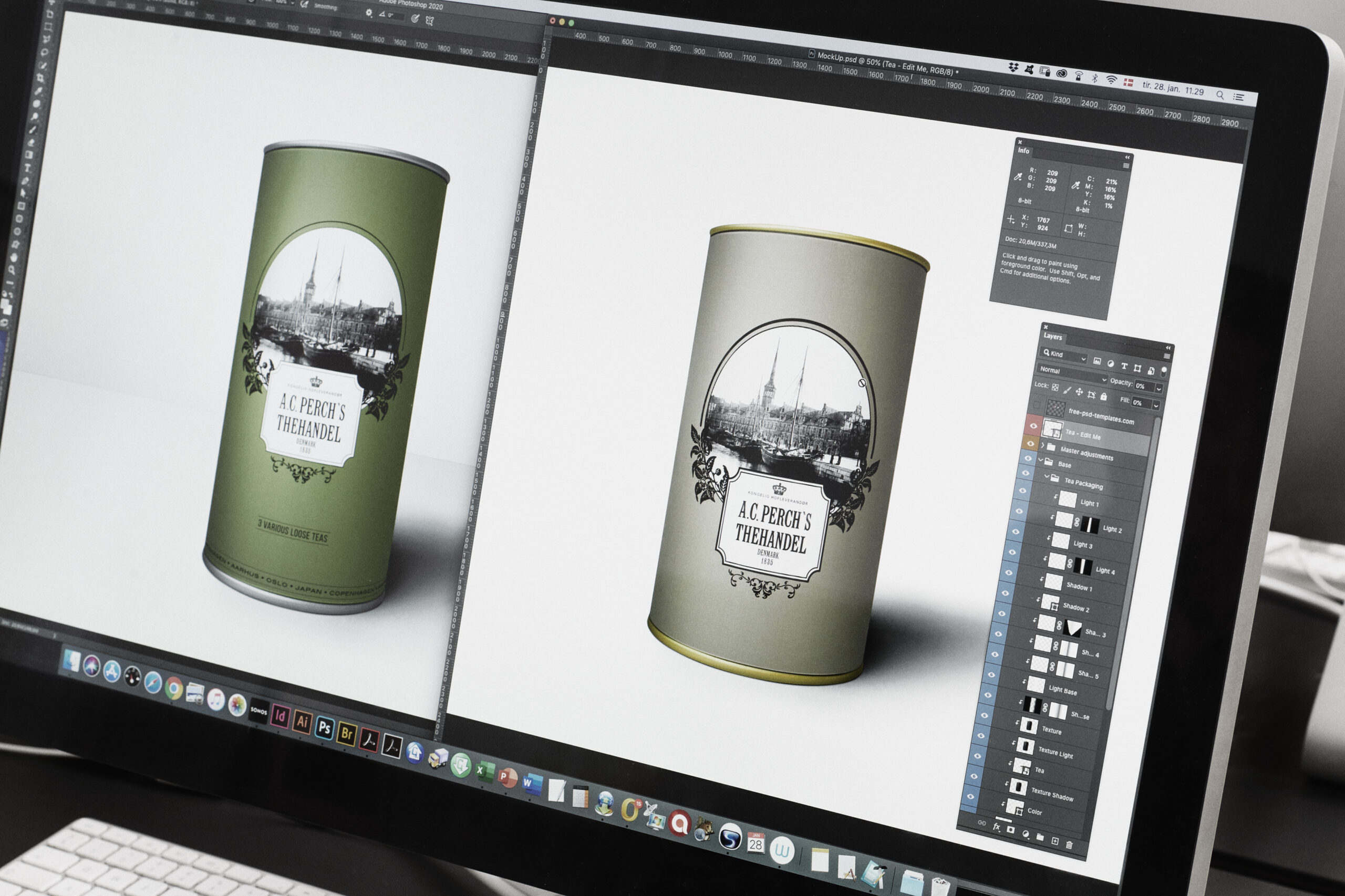Viewport: 1345px width, 896px height.
Task: Click the shape layer filter icon
Action: (x=1137, y=368)
